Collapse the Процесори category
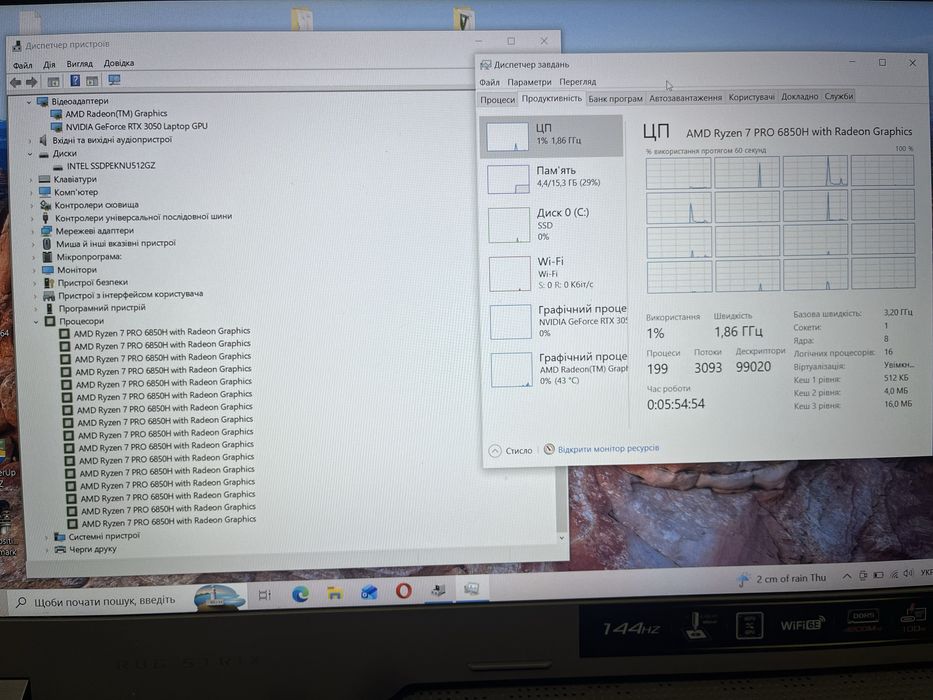 pos(36,321)
